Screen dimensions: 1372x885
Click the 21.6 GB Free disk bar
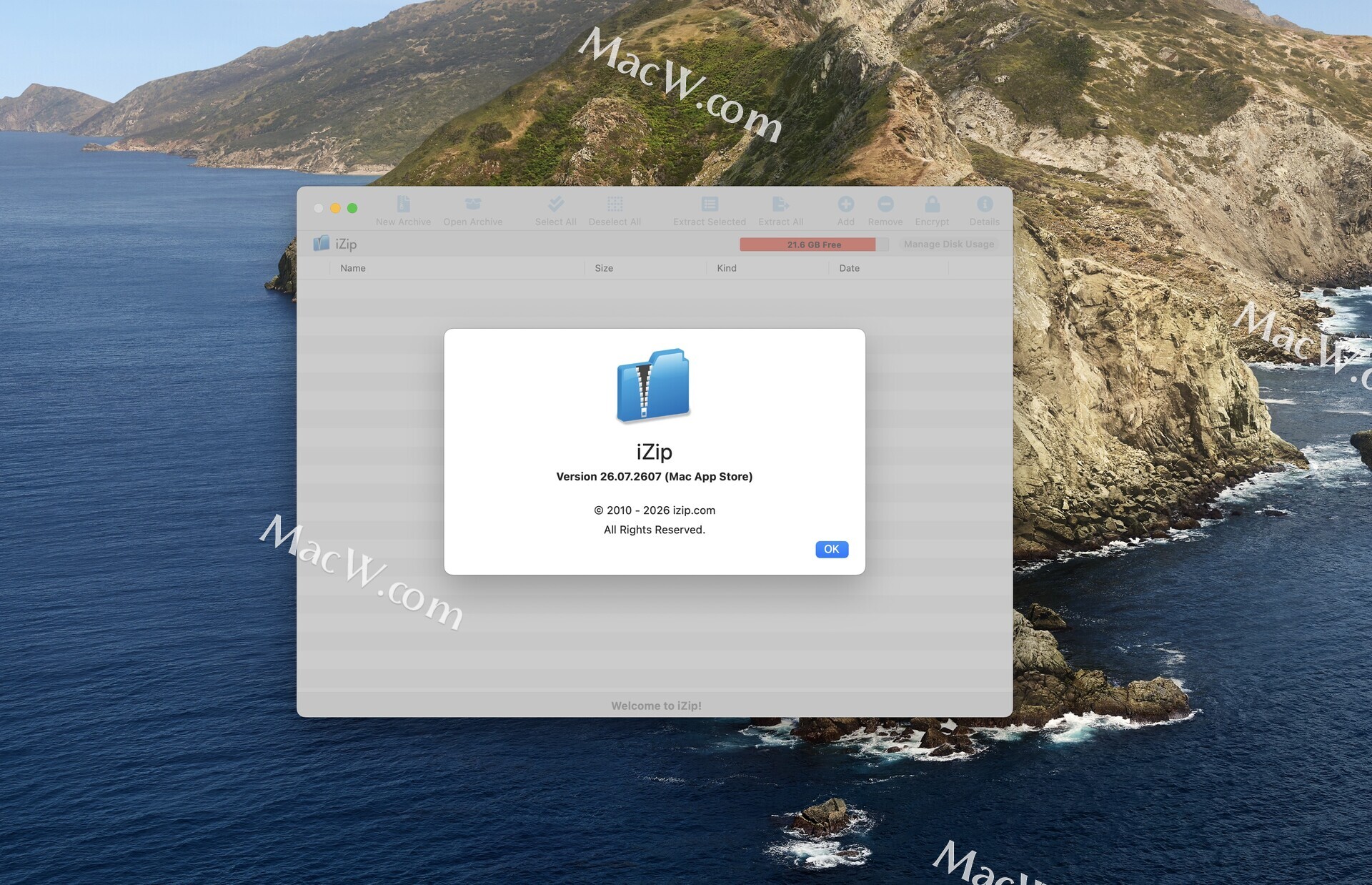814,244
